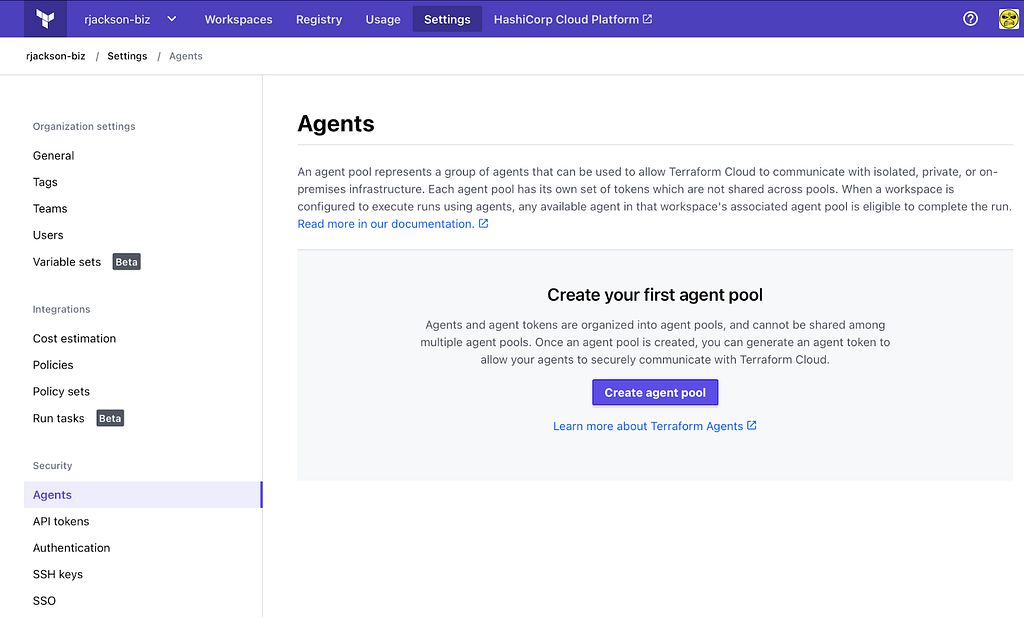Open Usage in top navigation
The image size is (1024, 618).
[x=383, y=20]
